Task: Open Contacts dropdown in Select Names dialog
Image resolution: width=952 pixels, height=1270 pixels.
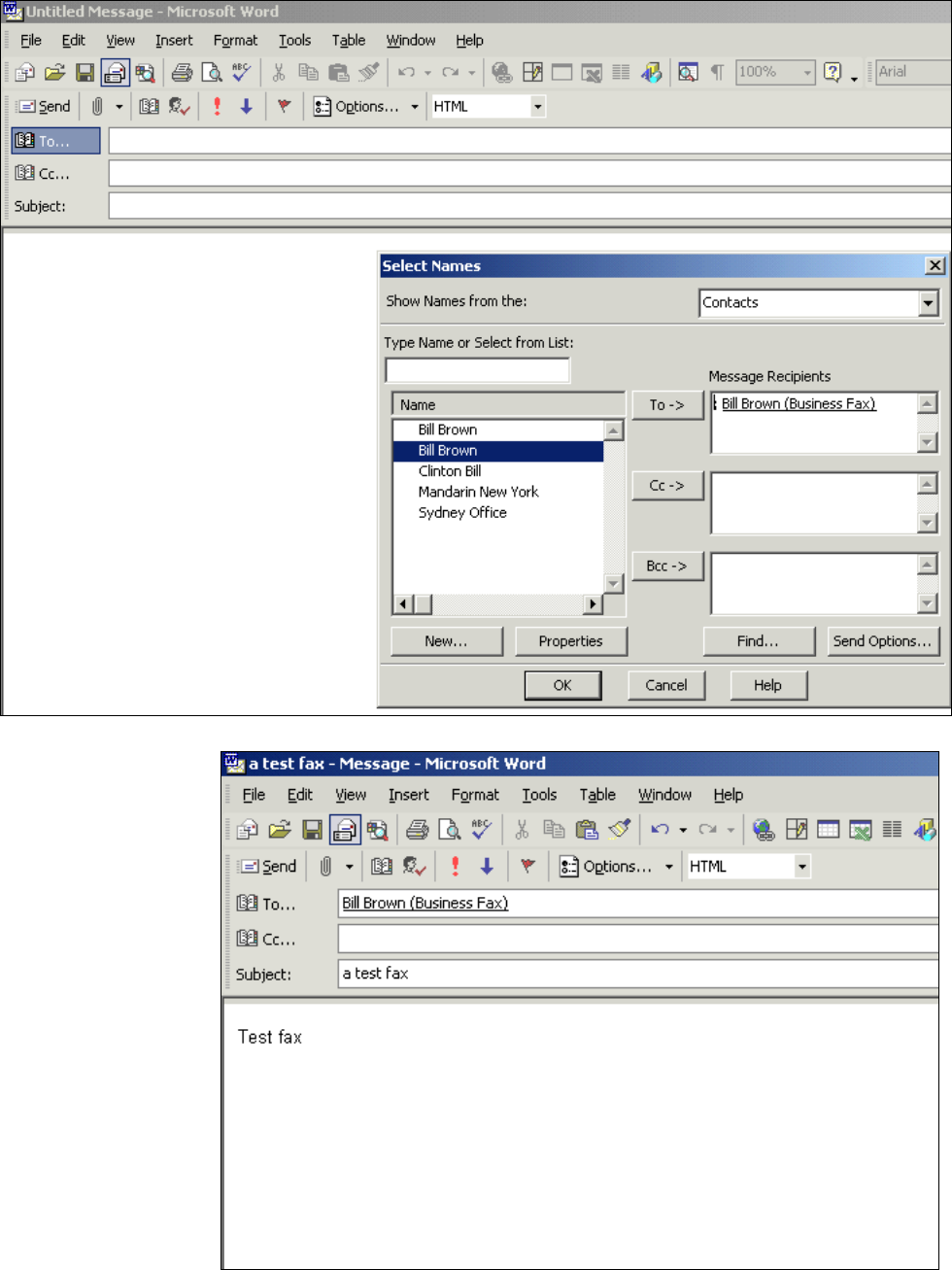Action: [x=929, y=303]
